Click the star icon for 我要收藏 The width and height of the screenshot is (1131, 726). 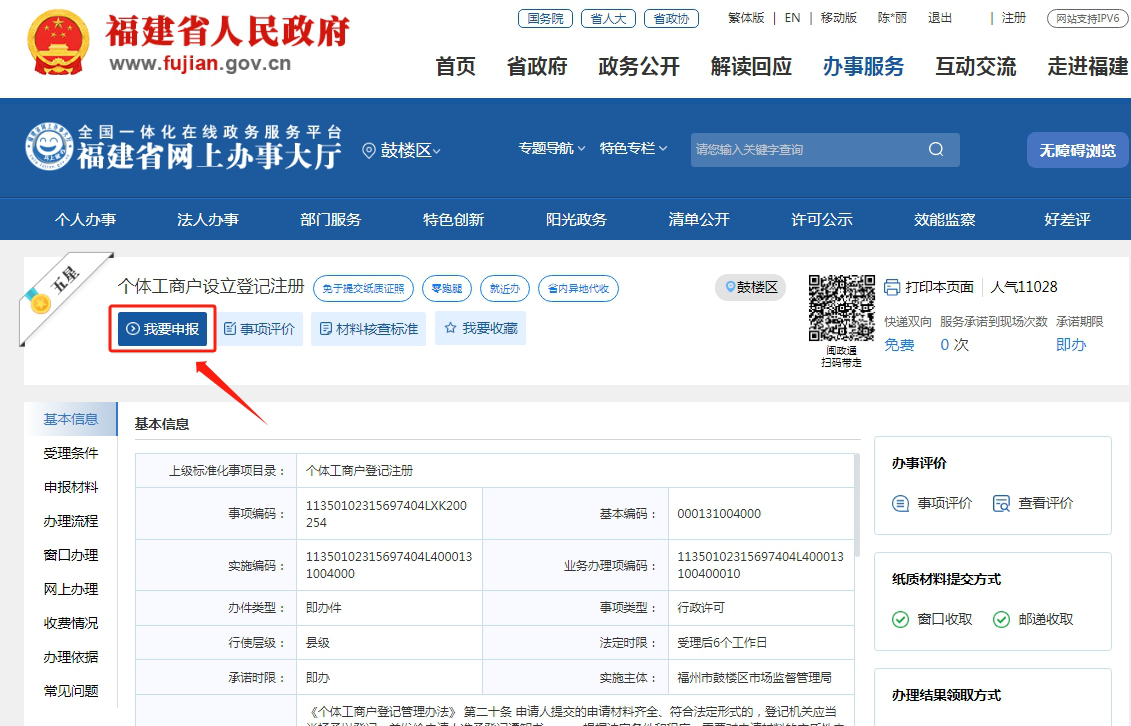click(x=450, y=328)
